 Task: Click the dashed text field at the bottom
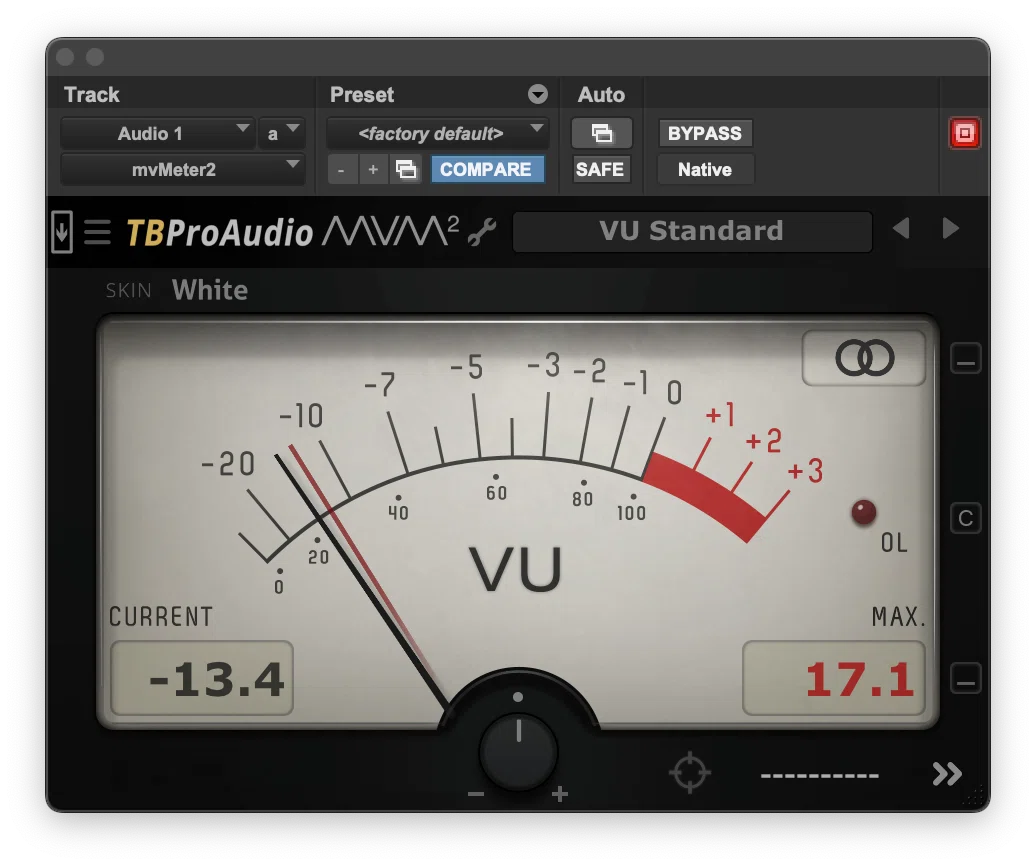point(819,775)
